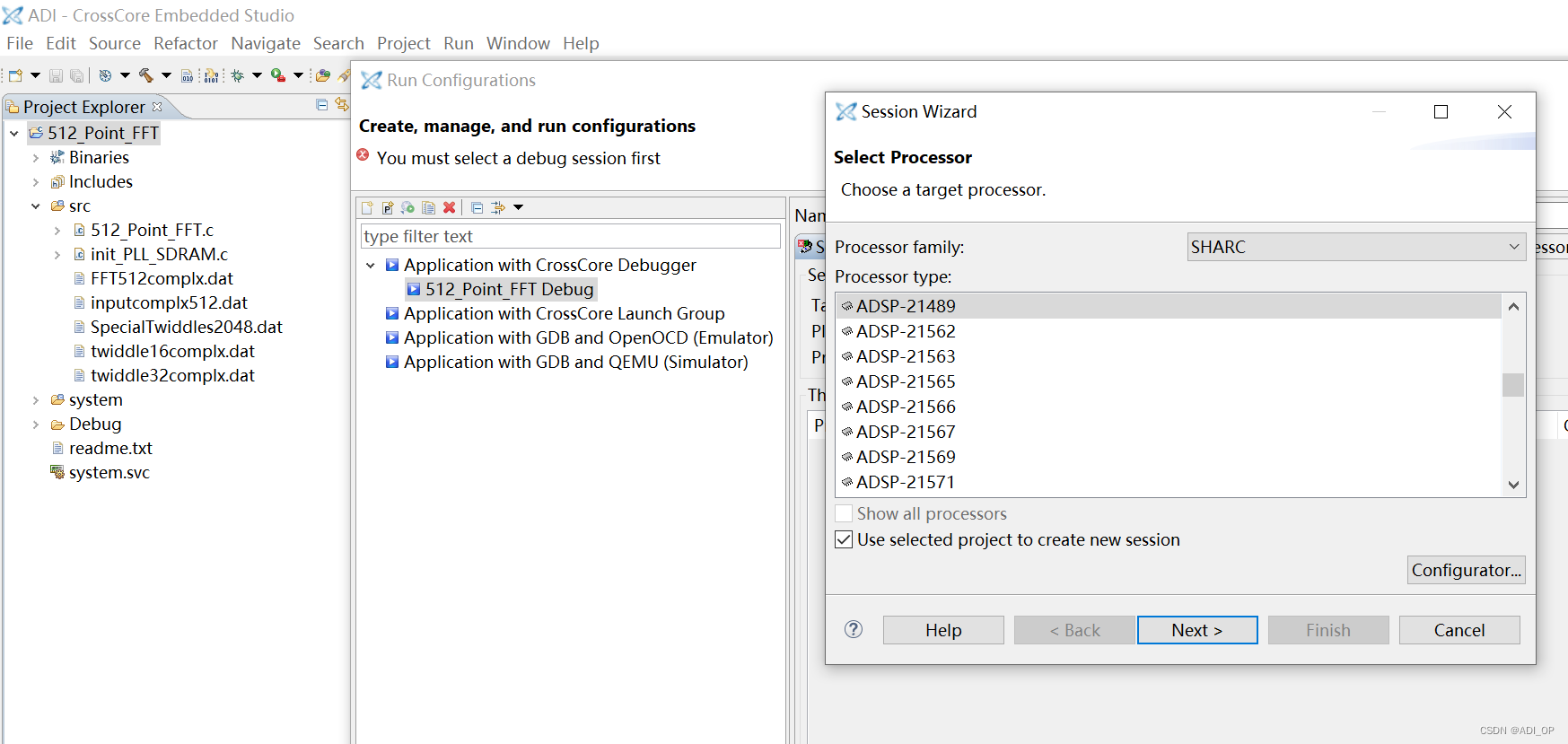The height and width of the screenshot is (744, 1568).
Task: Expand the Includes node
Action: (x=36, y=182)
